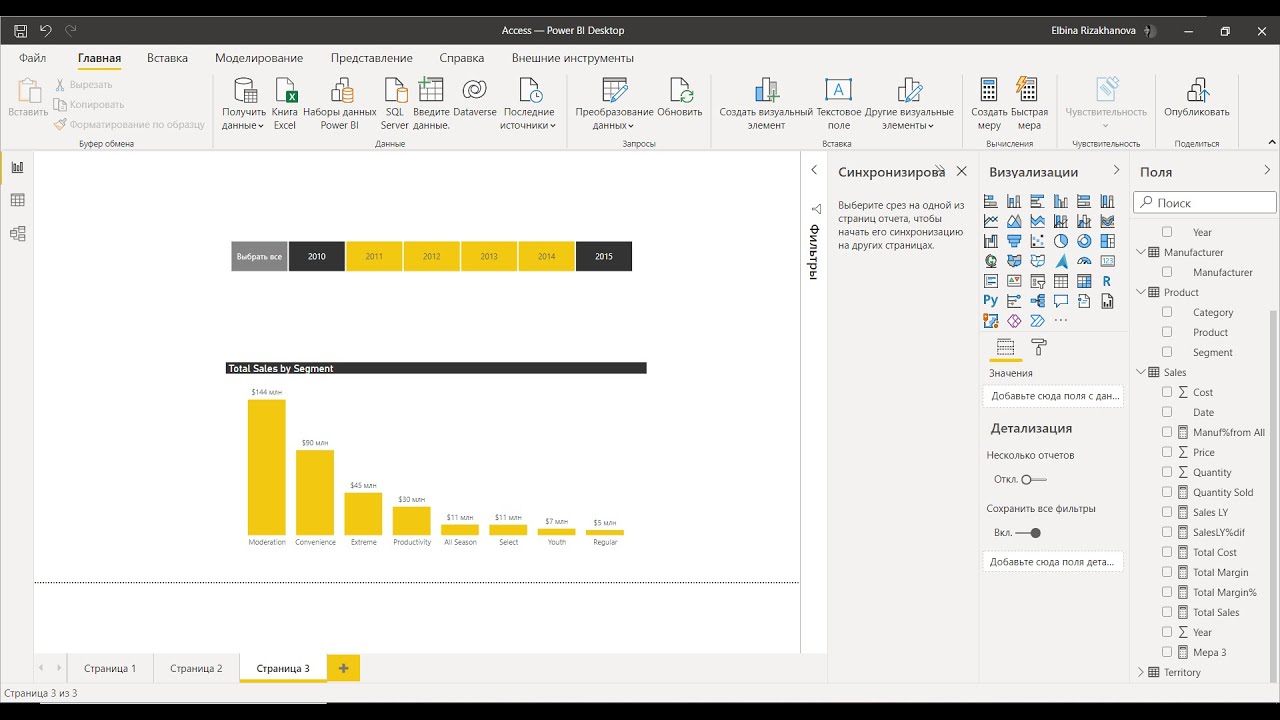Click the Поиск fields search box
1280x720 pixels.
[1205, 202]
